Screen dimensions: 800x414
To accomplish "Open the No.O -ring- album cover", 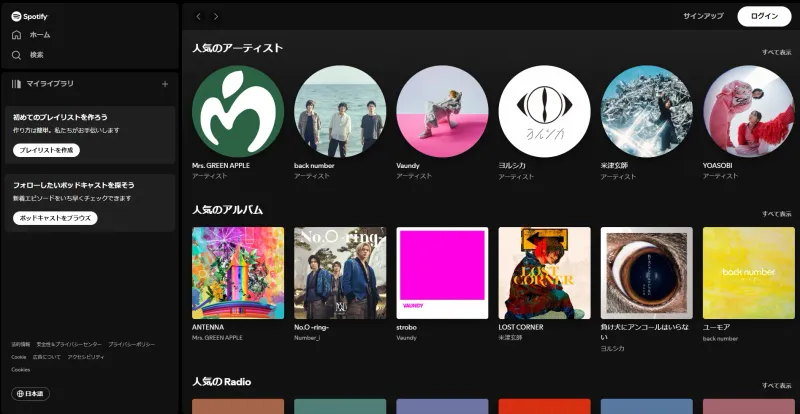I will pyautogui.click(x=340, y=273).
